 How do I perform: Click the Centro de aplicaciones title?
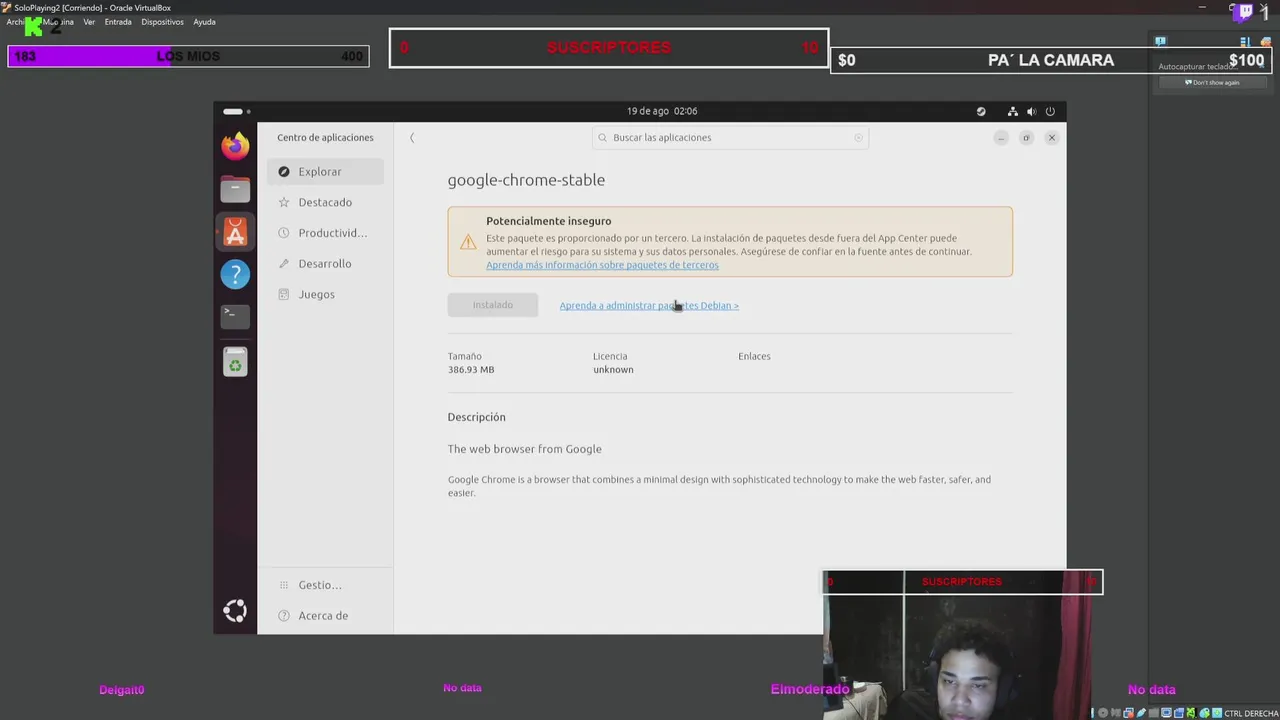pyautogui.click(x=325, y=138)
